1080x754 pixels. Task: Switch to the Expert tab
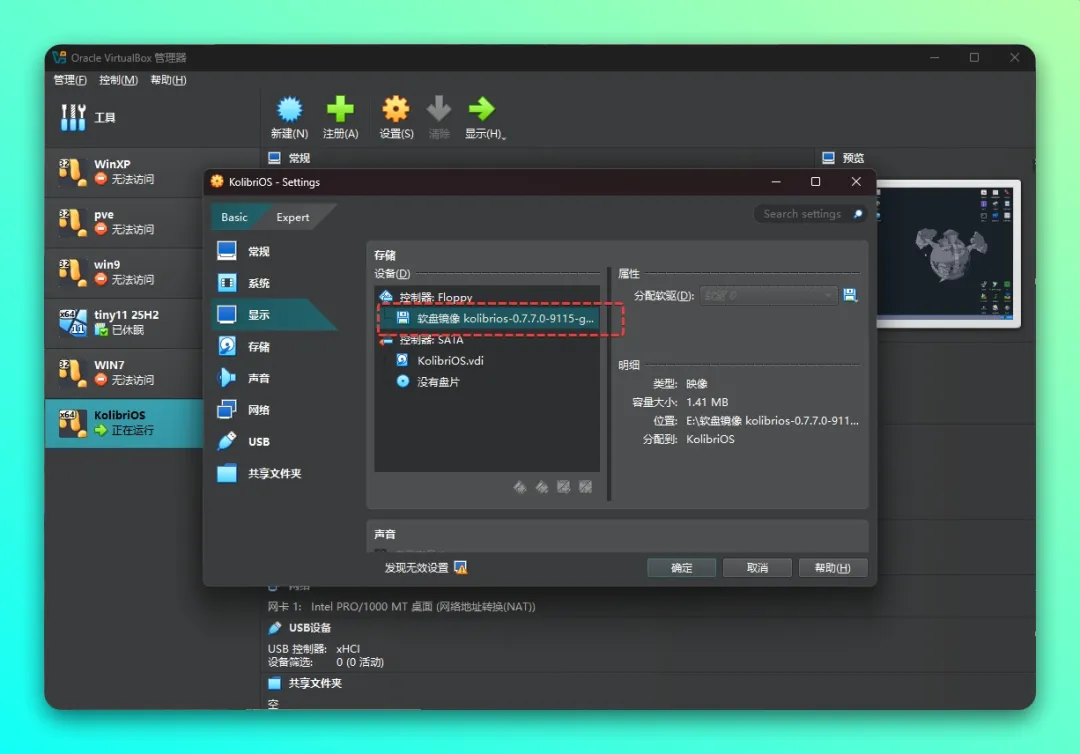293,217
